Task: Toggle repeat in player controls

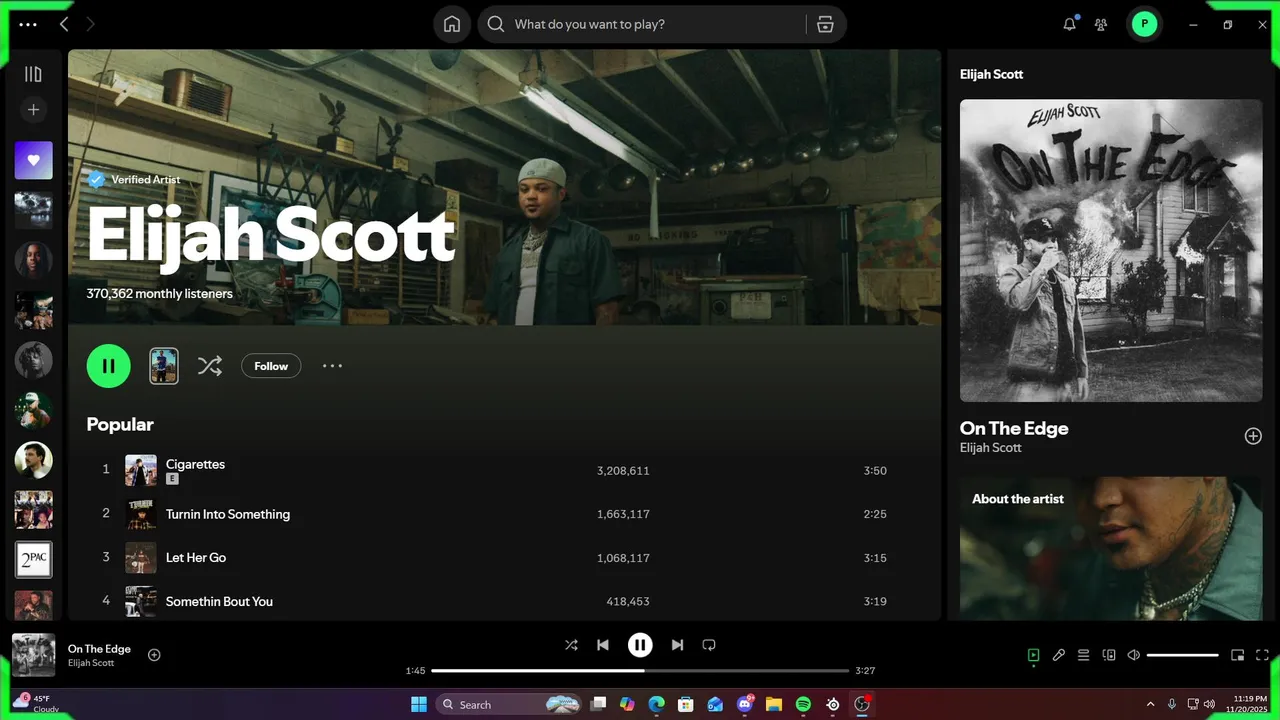Action: (x=709, y=645)
